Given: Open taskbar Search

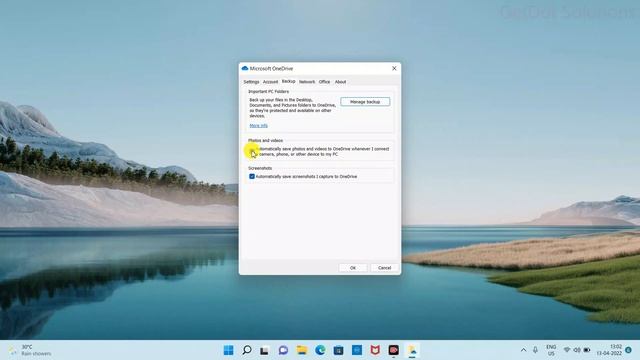Looking at the screenshot, I should [x=247, y=350].
